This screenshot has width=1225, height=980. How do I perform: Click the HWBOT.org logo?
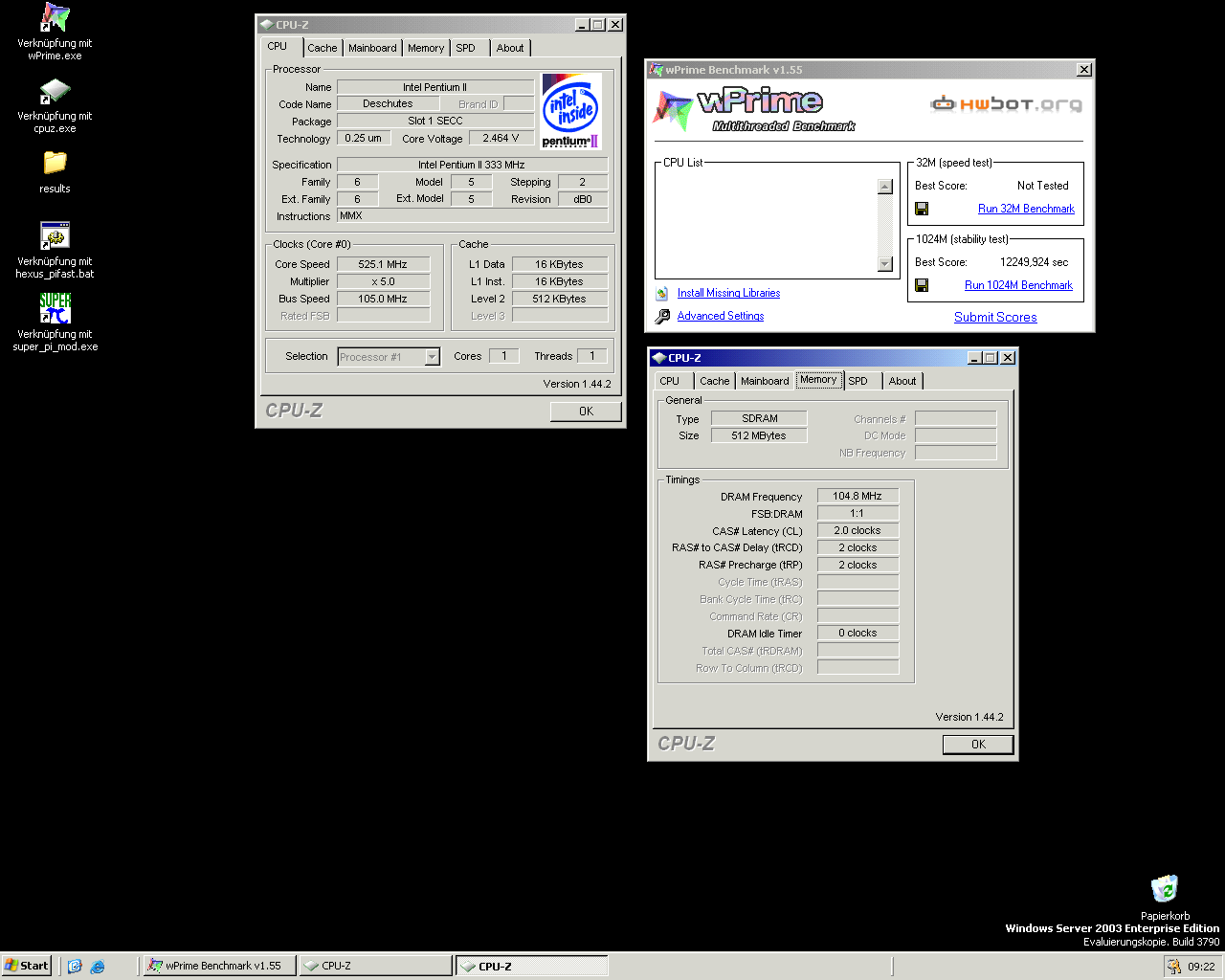click(x=1007, y=103)
